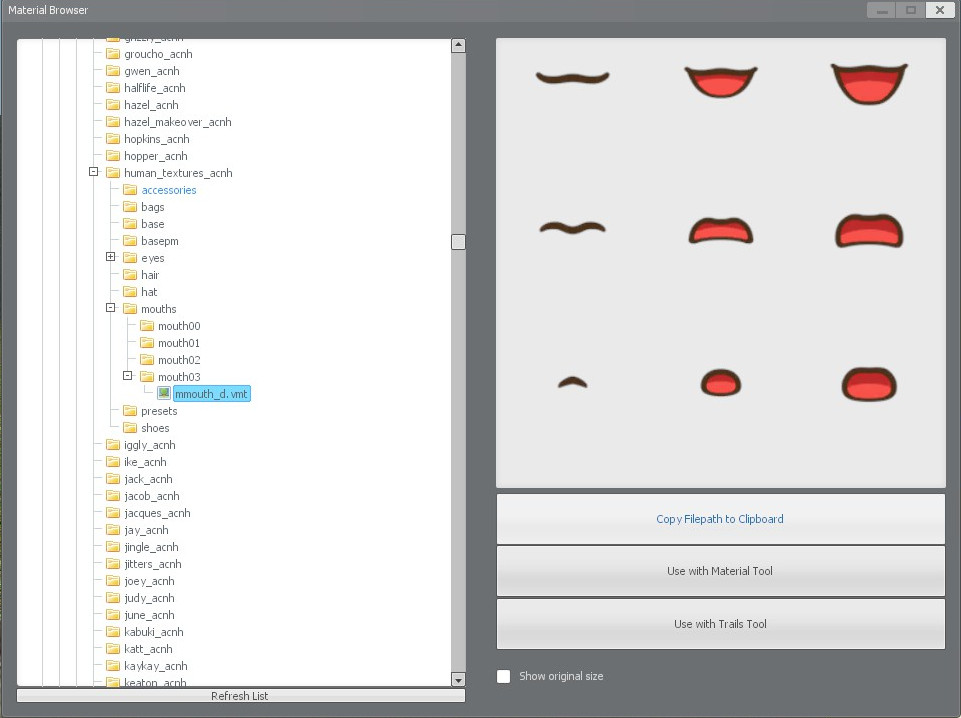Viewport: 961px width, 718px height.
Task: Click the human_textures_acnh folder icon
Action: click(113, 173)
